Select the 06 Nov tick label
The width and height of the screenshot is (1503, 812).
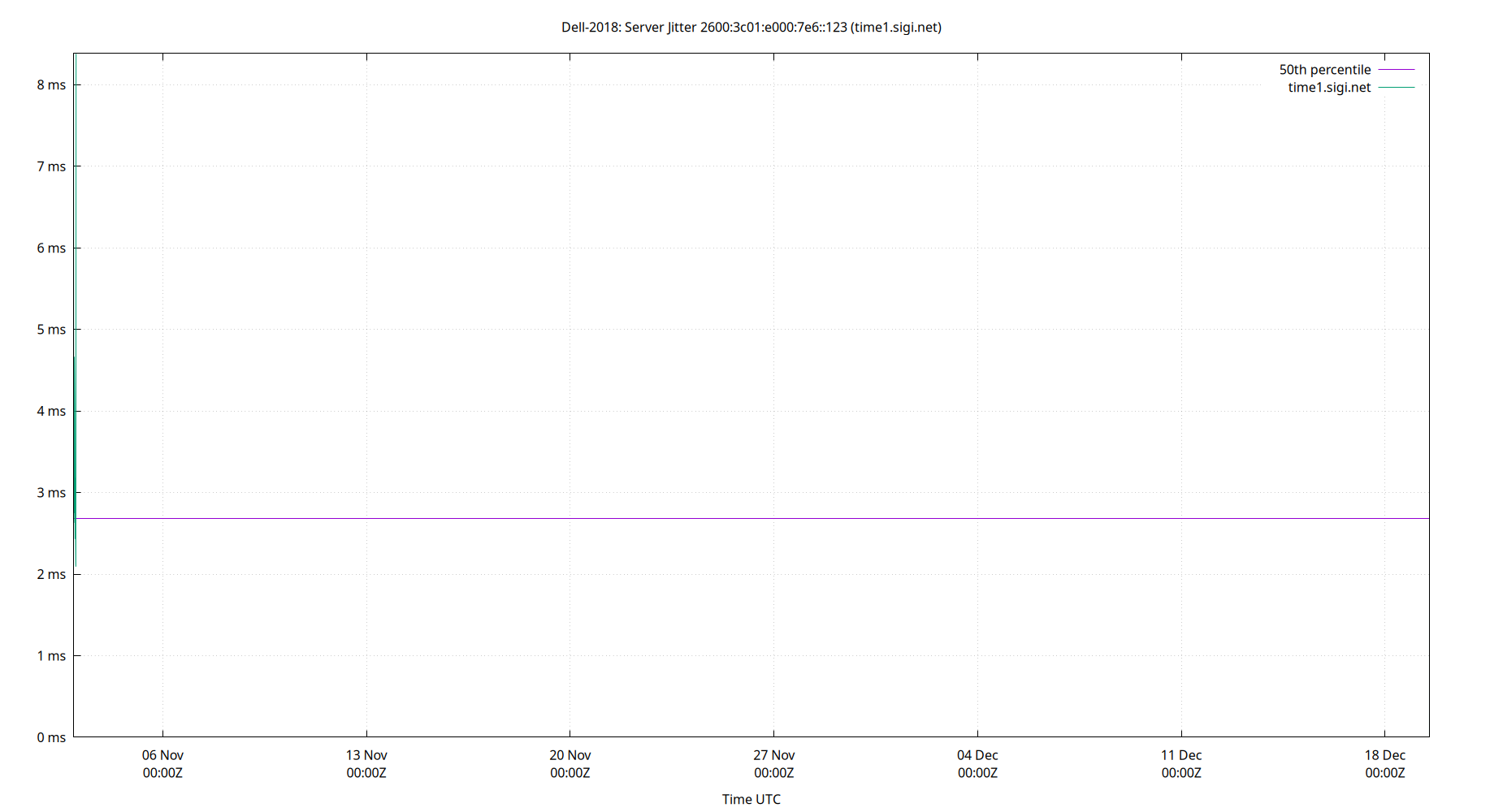(162, 754)
